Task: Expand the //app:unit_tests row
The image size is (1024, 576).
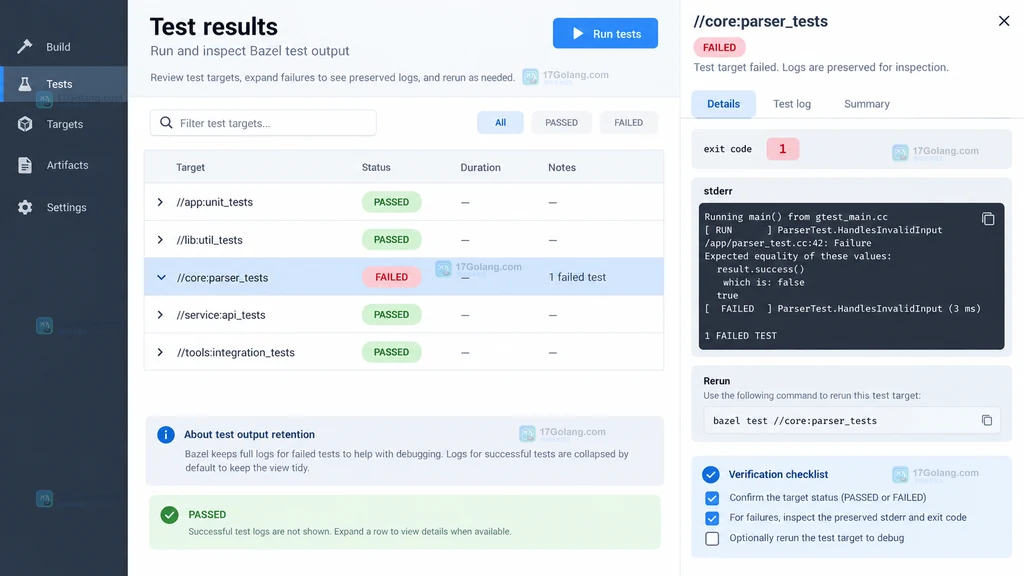Action: pyautogui.click(x=160, y=202)
